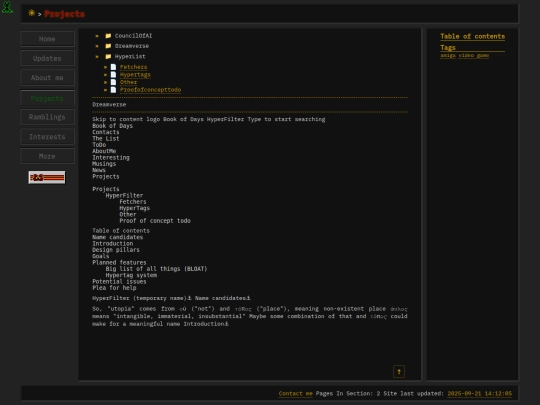Select the CouncilOfAI folder label
This screenshot has height=405, width=540.
pyautogui.click(x=133, y=36)
